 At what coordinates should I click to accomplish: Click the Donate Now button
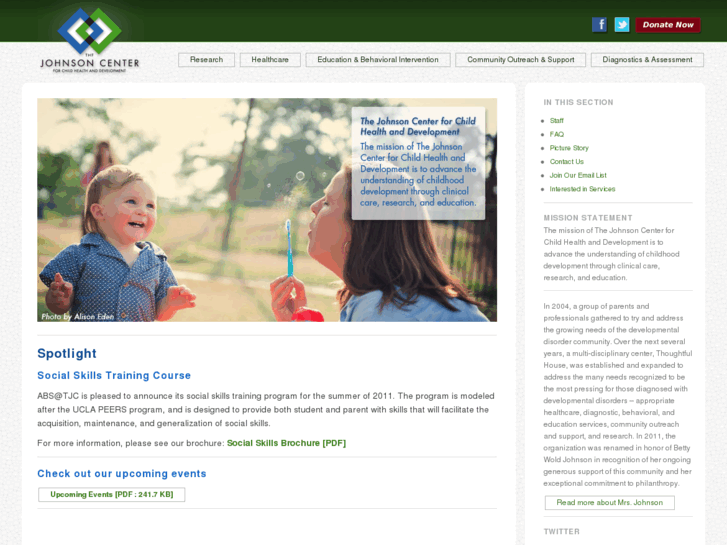(668, 25)
